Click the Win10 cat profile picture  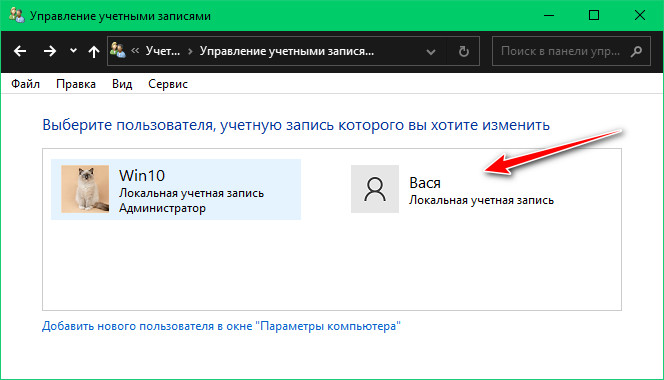[85, 189]
